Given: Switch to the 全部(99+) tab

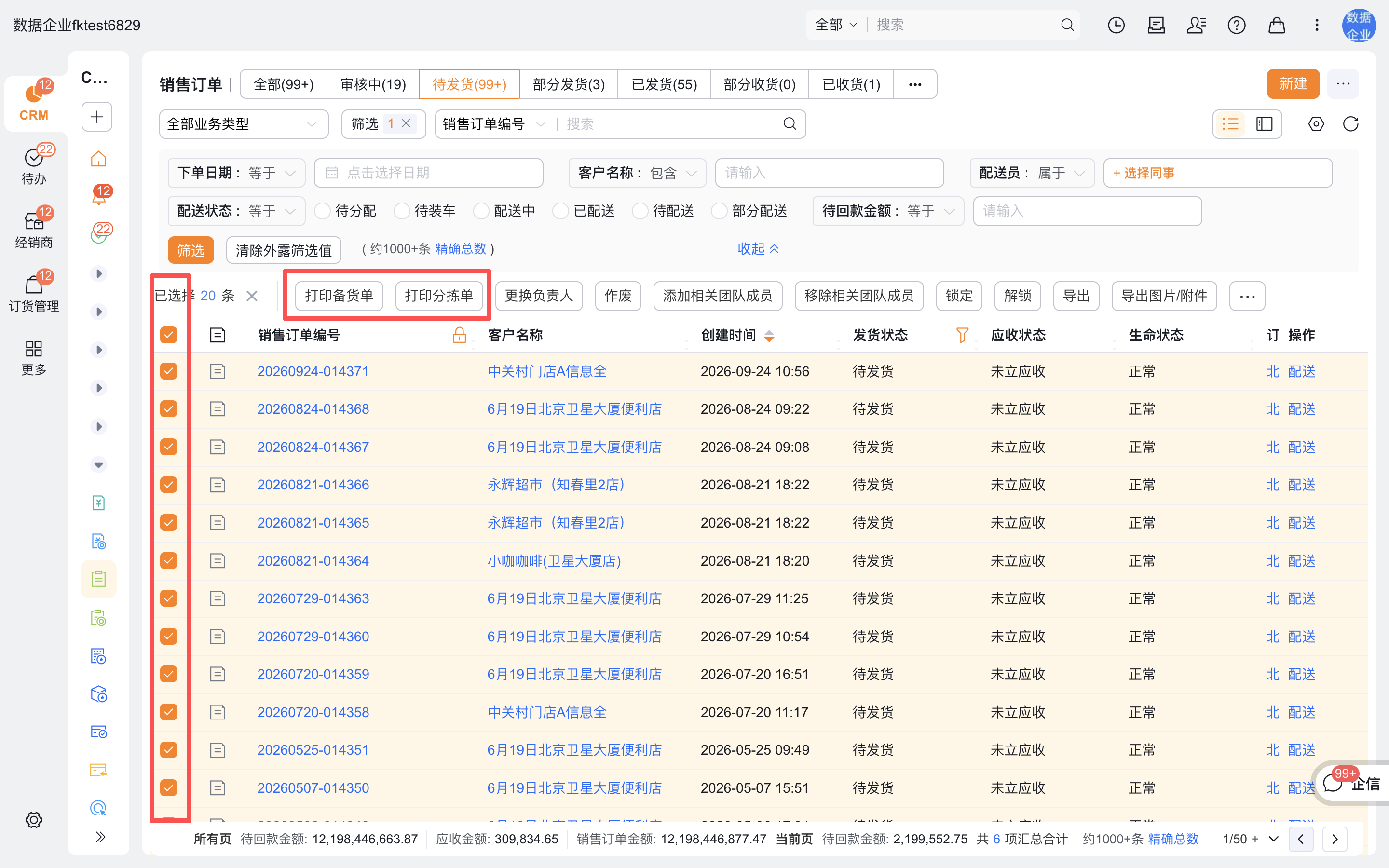Looking at the screenshot, I should coord(284,84).
